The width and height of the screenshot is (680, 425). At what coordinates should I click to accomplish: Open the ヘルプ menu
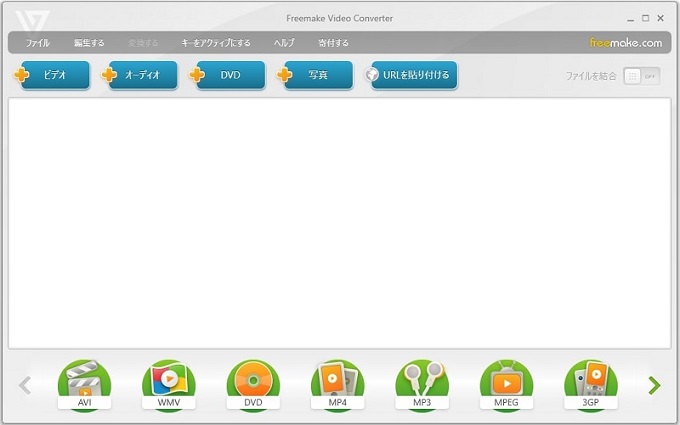(x=284, y=43)
